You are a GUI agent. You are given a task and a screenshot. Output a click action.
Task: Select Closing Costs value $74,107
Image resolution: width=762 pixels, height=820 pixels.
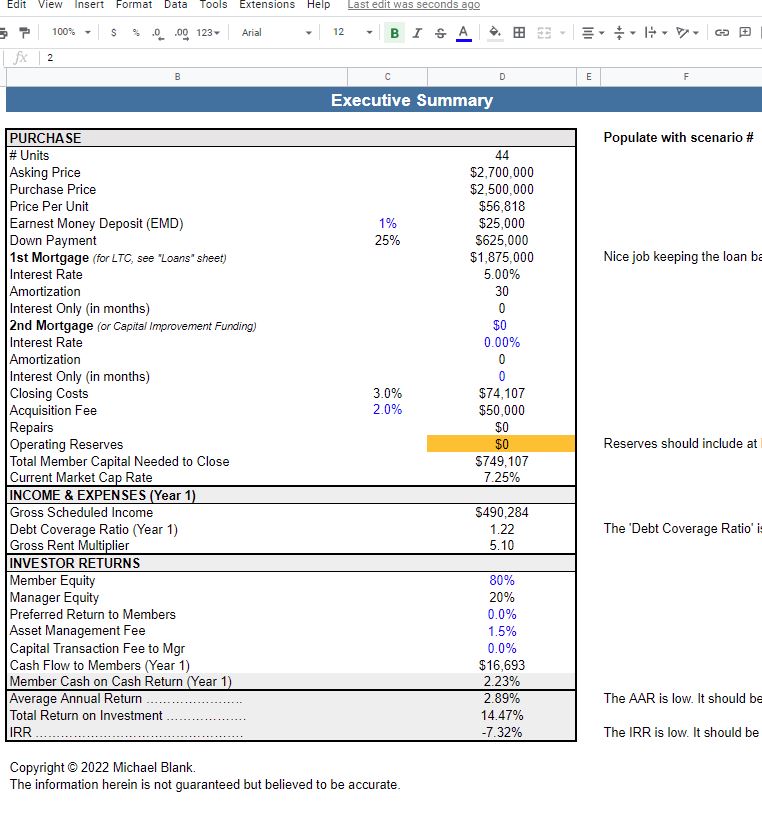coord(502,393)
